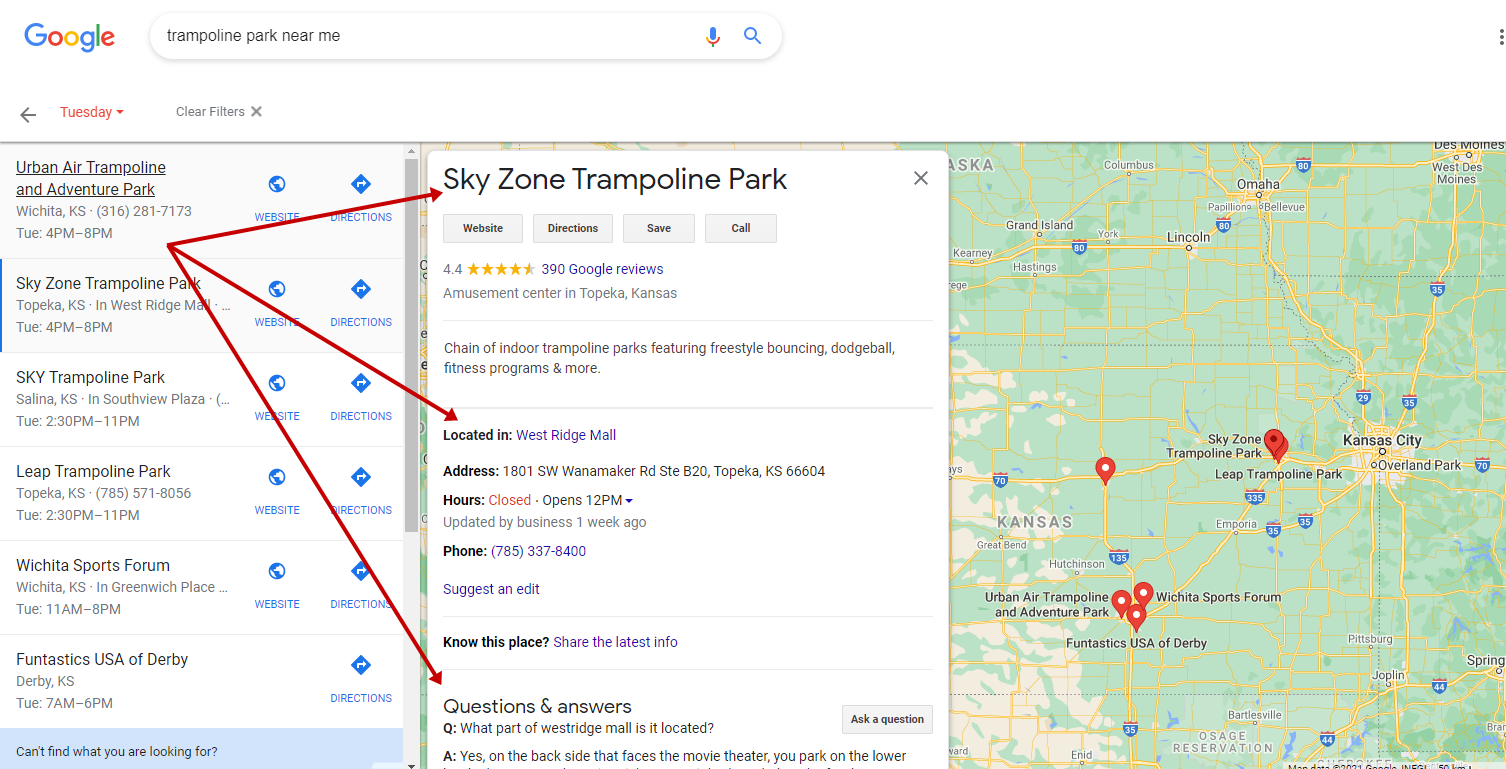Click Lincoln city label on map
The width and height of the screenshot is (1506, 769).
(1189, 238)
